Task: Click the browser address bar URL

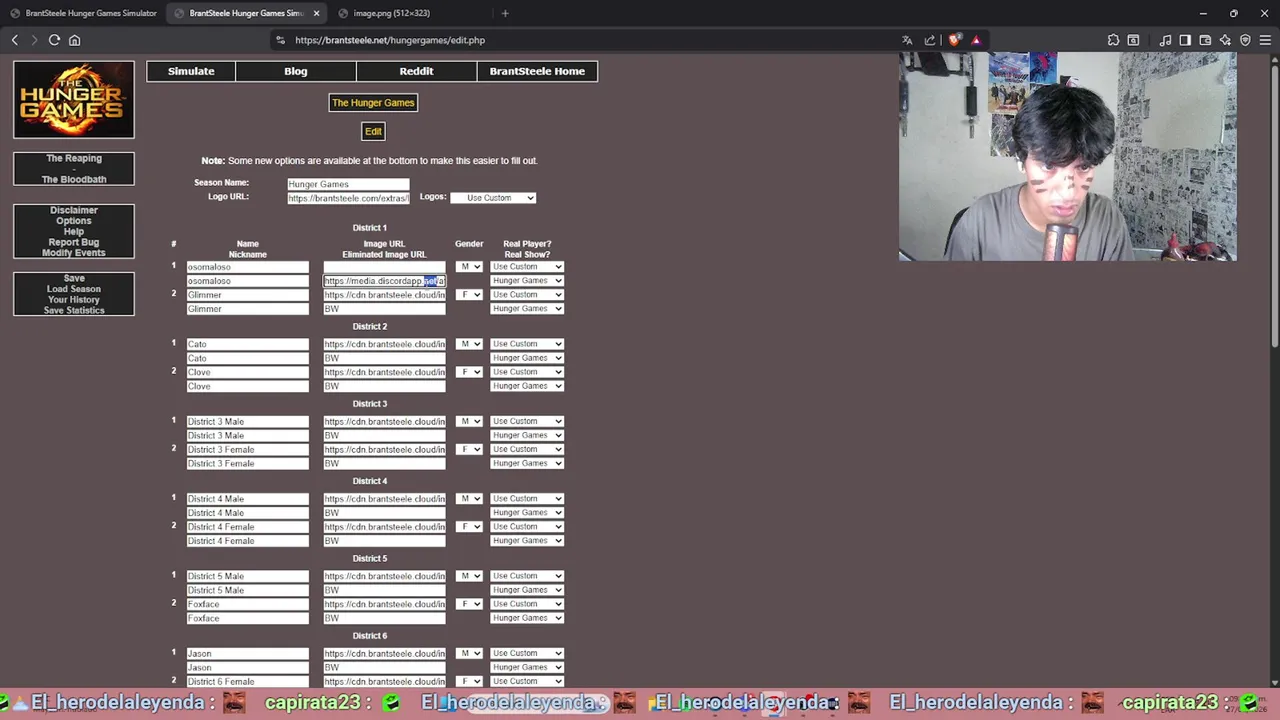Action: [390, 40]
